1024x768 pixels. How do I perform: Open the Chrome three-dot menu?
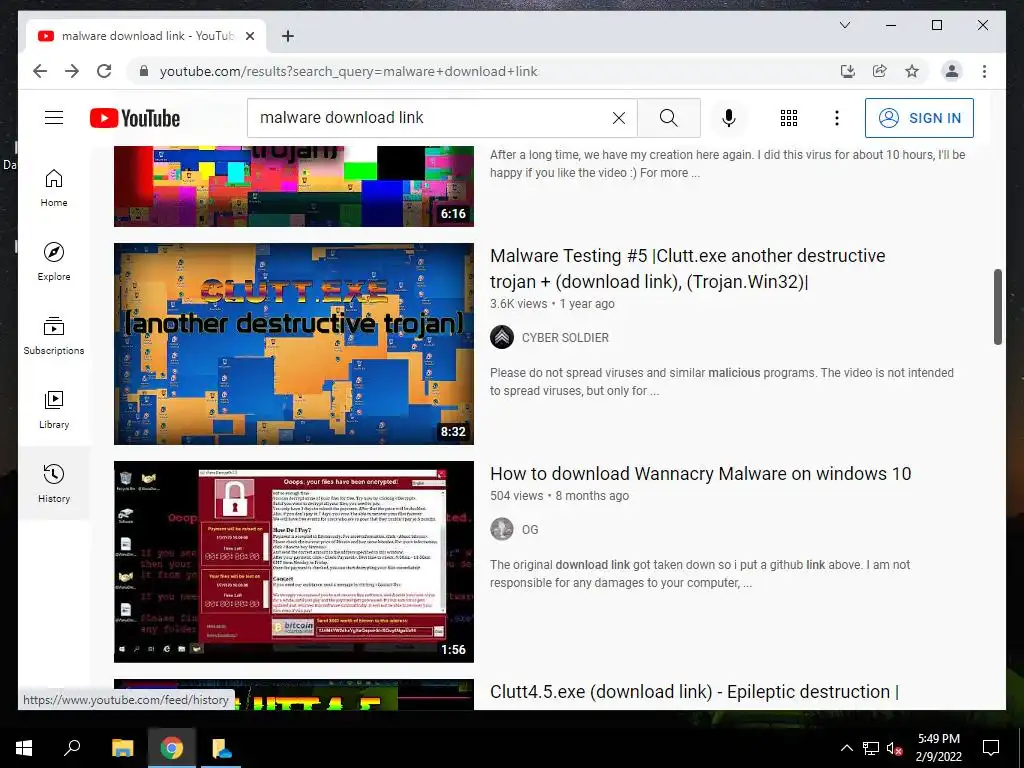984,71
